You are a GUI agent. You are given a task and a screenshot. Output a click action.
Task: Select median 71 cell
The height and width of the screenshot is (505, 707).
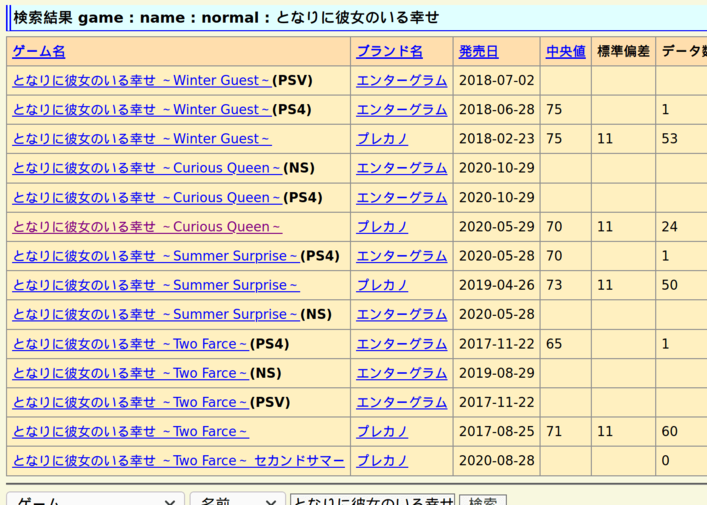(566, 432)
